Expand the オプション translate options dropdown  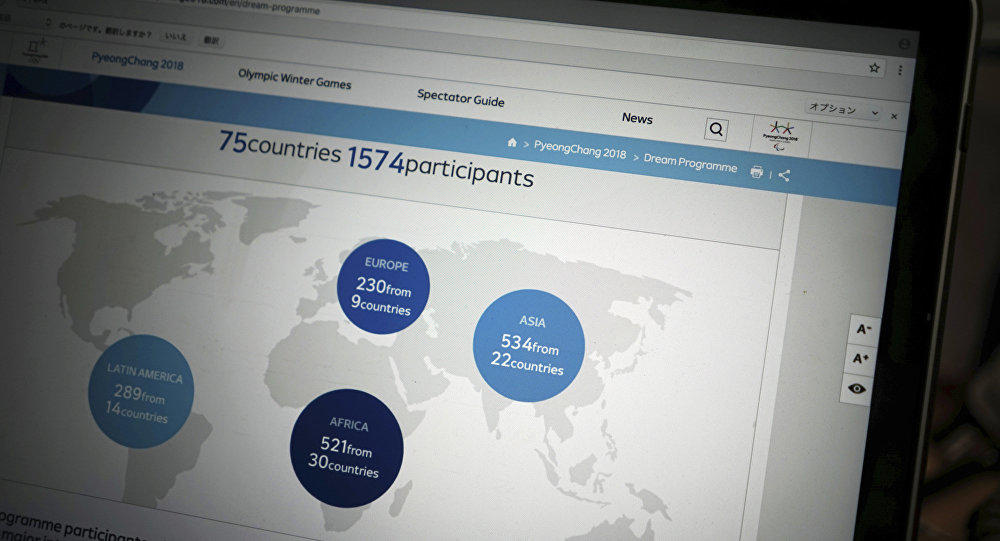coord(844,110)
